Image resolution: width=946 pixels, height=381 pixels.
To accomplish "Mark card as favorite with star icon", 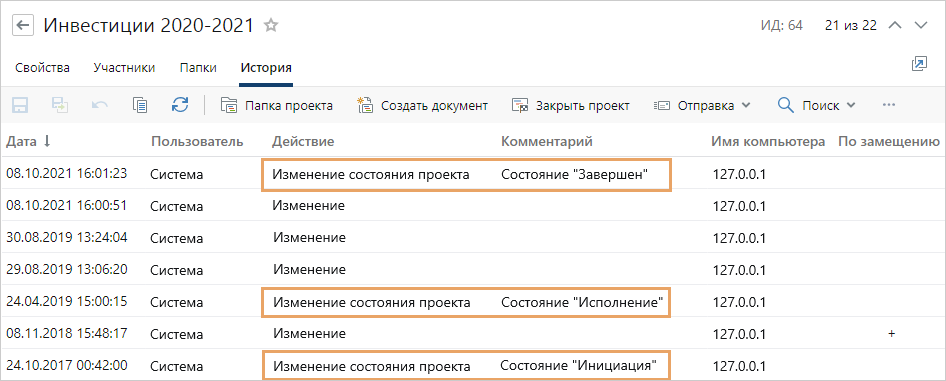I will click(271, 25).
